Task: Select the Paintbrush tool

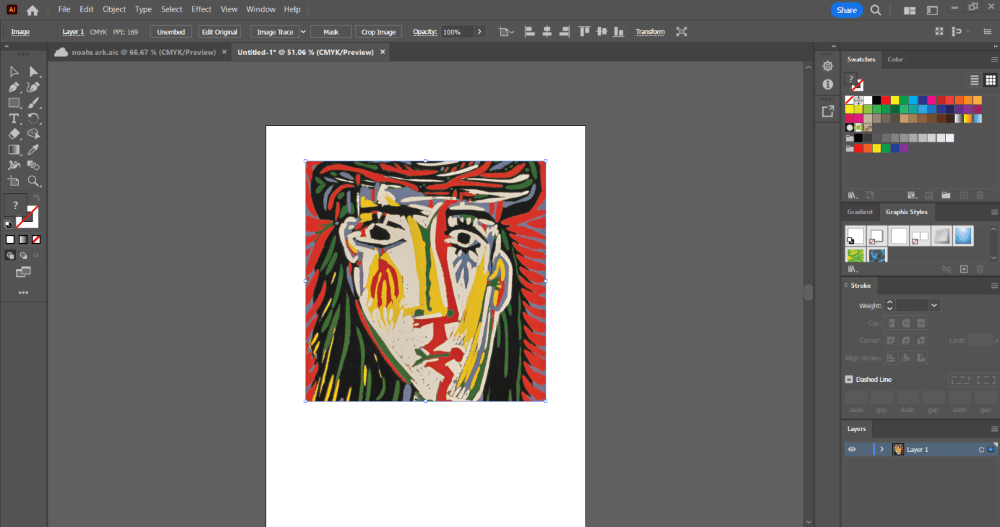Action: (34, 103)
